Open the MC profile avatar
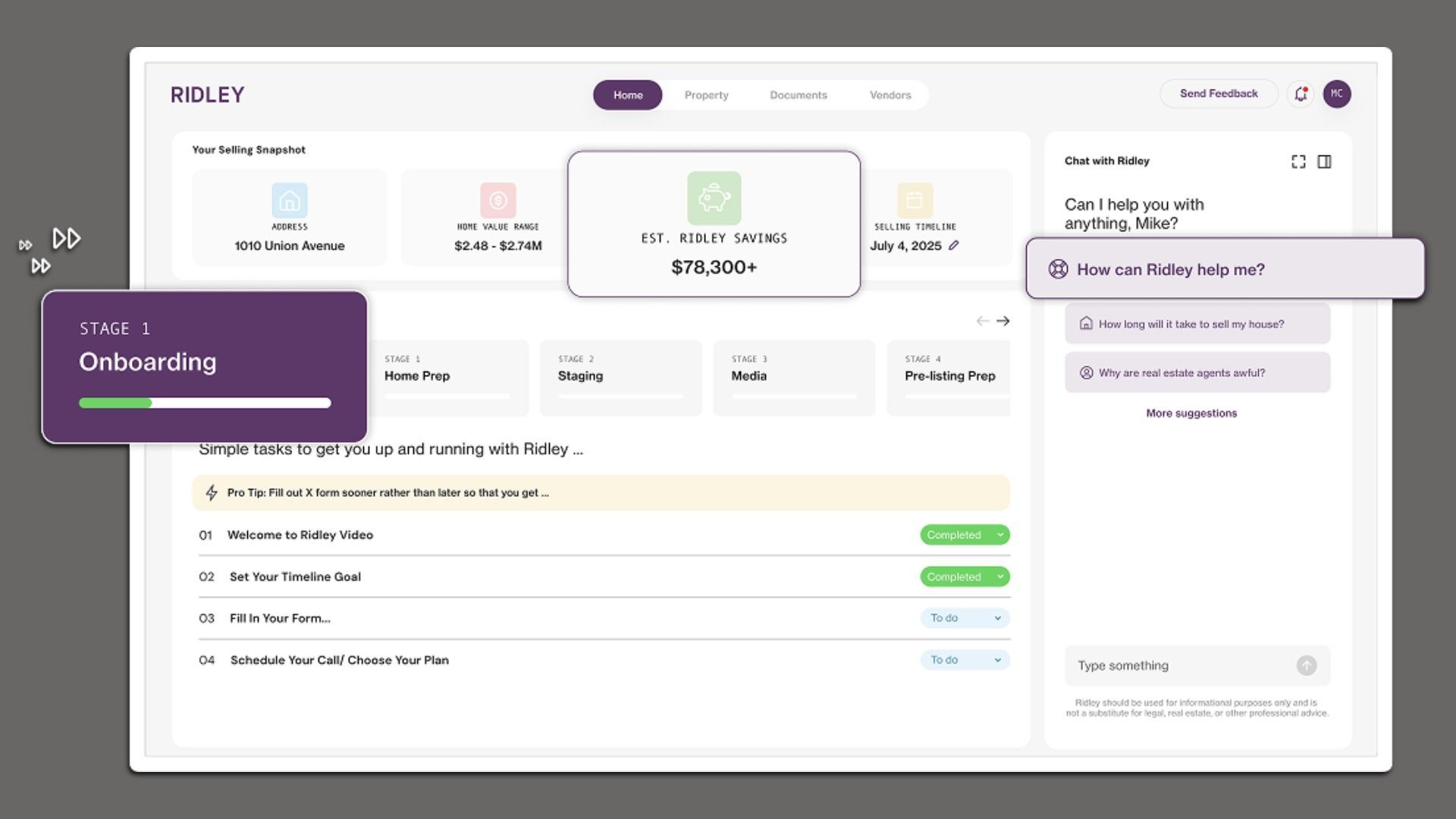 (1338, 94)
